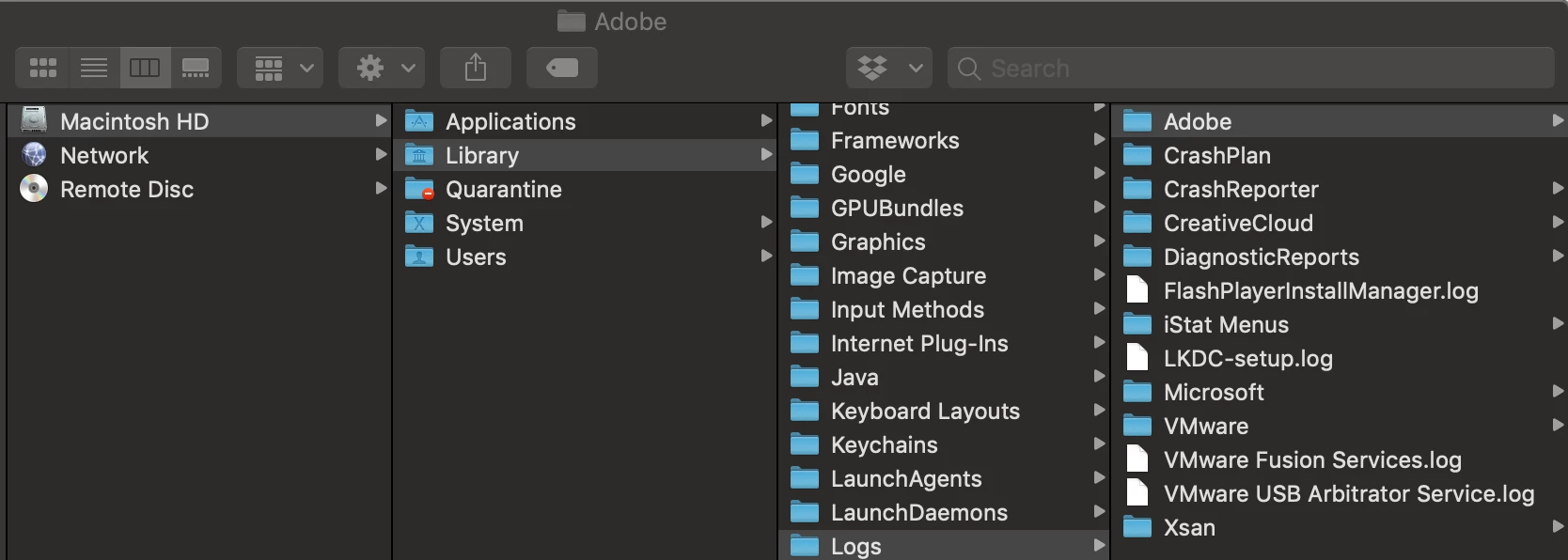The width and height of the screenshot is (1568, 560).
Task: Select the Users folder icon
Action: pos(419,256)
